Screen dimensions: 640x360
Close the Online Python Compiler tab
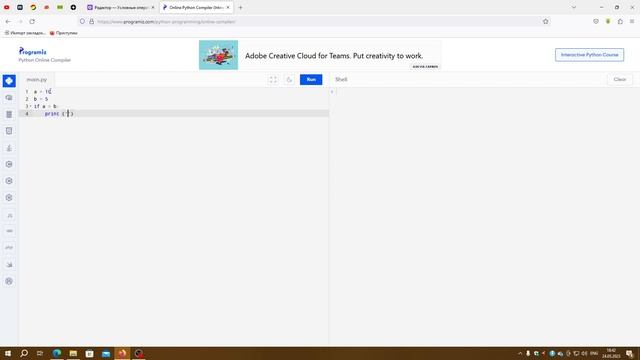228,7
